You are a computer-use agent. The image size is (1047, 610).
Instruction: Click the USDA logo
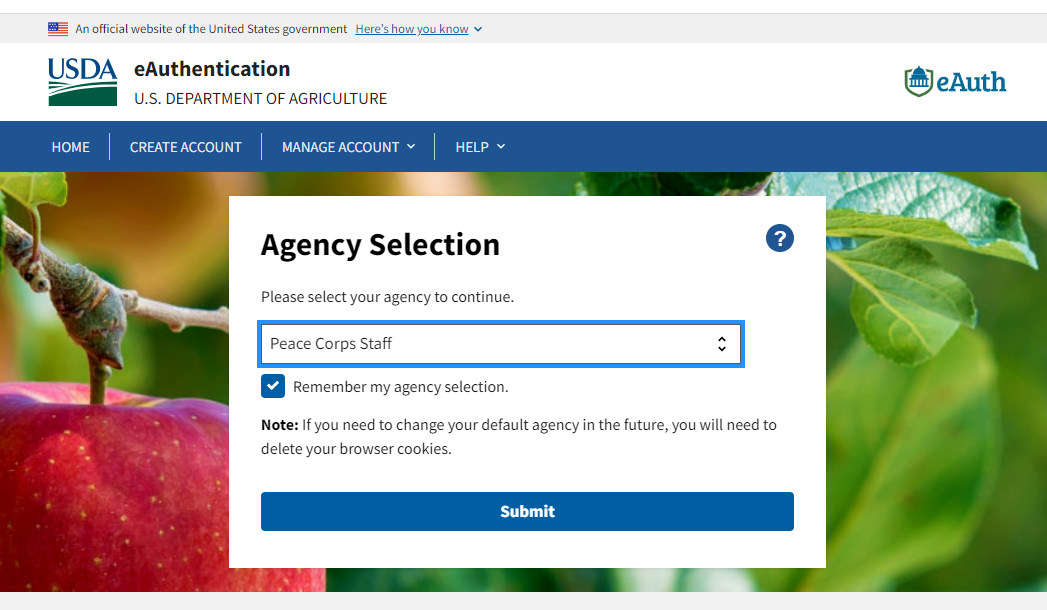pyautogui.click(x=82, y=81)
